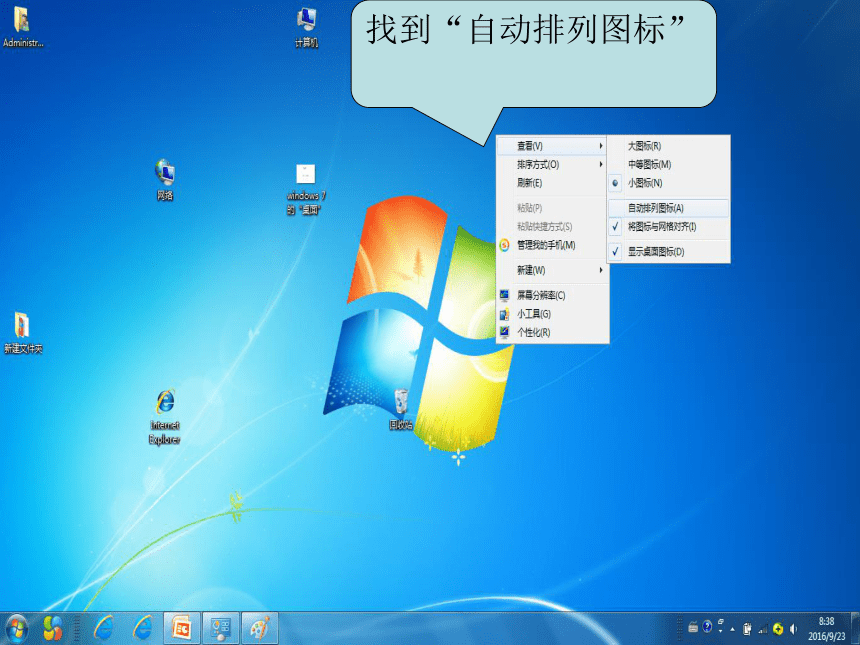
Task: Show hidden tray icons arrow
Action: pos(732,629)
